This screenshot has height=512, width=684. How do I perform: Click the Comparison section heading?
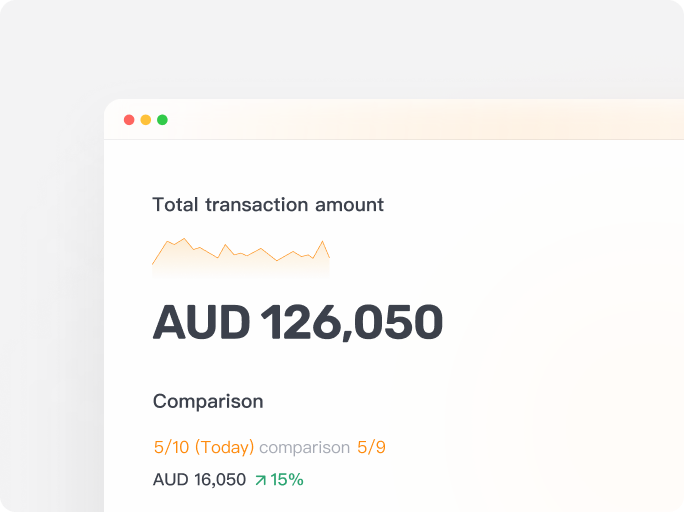(208, 401)
